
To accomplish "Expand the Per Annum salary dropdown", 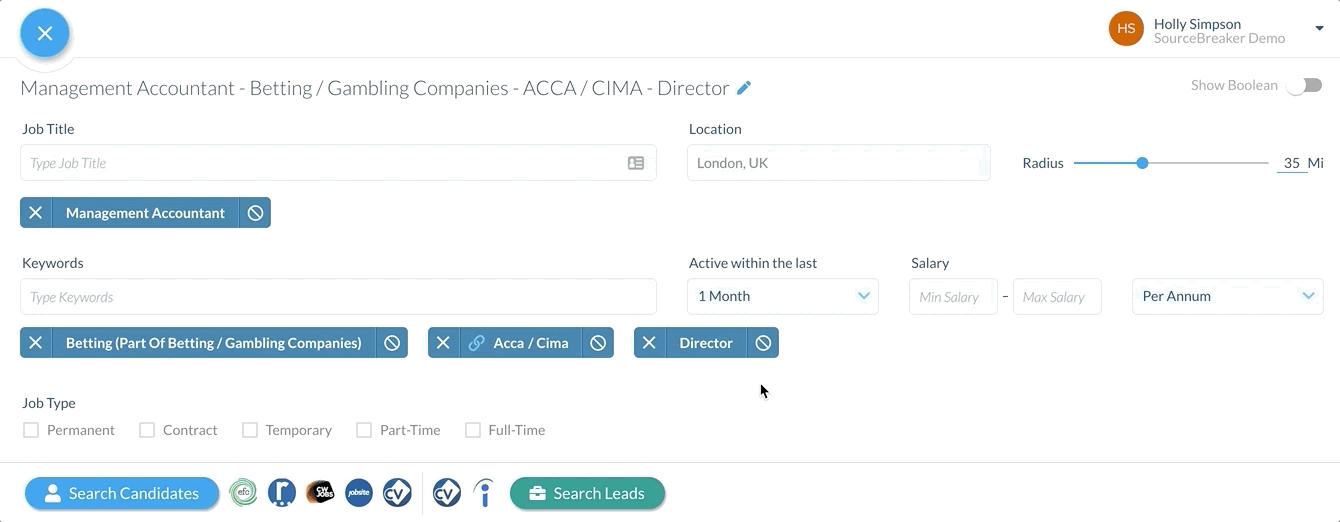I will click(x=1227, y=296).
